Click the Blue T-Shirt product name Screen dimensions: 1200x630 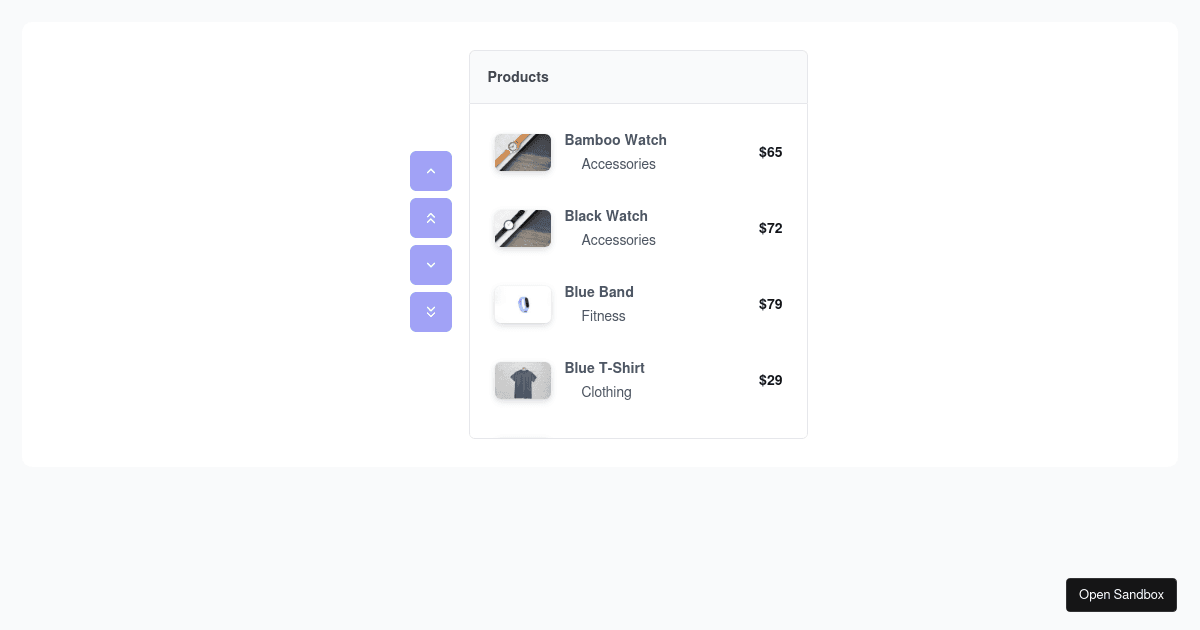click(604, 368)
